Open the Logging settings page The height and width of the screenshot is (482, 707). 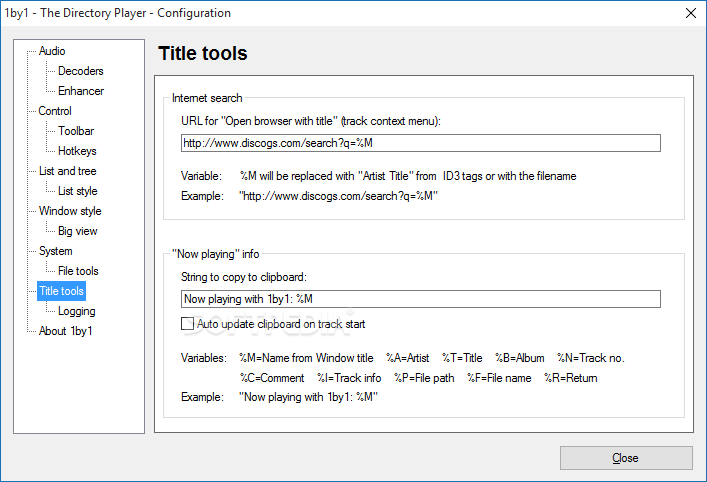[77, 311]
